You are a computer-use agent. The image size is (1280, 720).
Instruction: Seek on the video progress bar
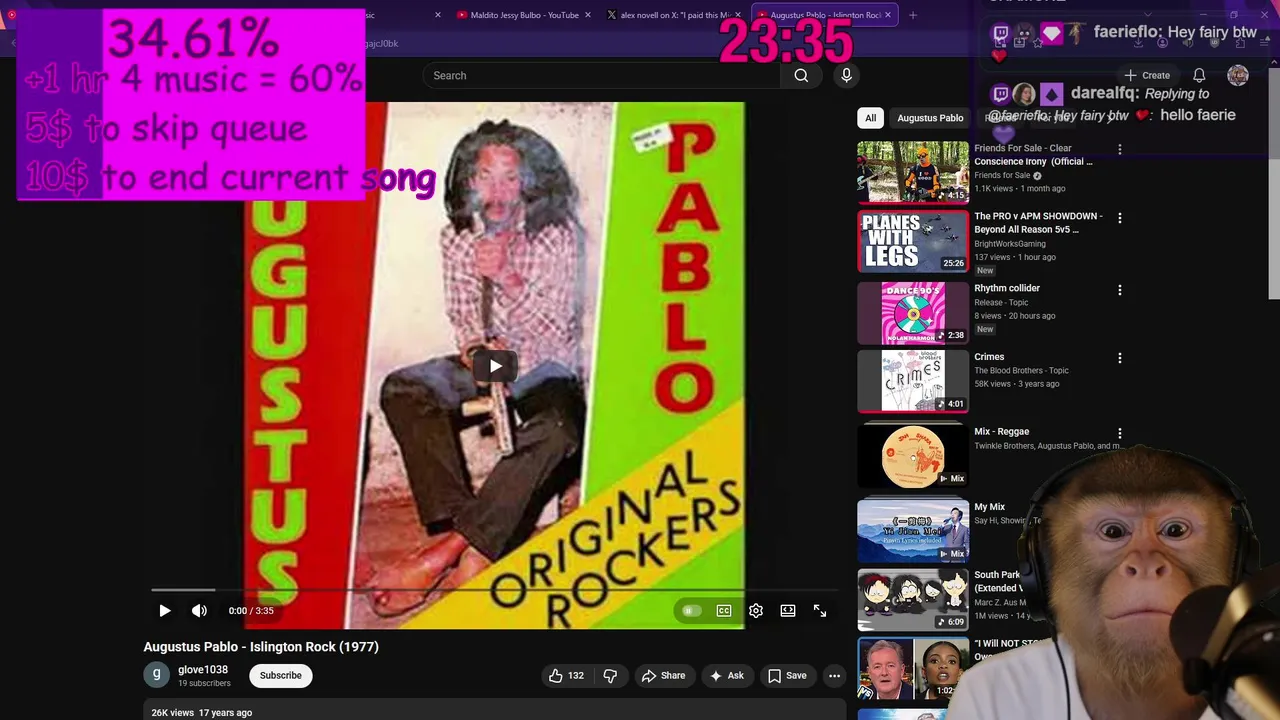(x=495, y=590)
